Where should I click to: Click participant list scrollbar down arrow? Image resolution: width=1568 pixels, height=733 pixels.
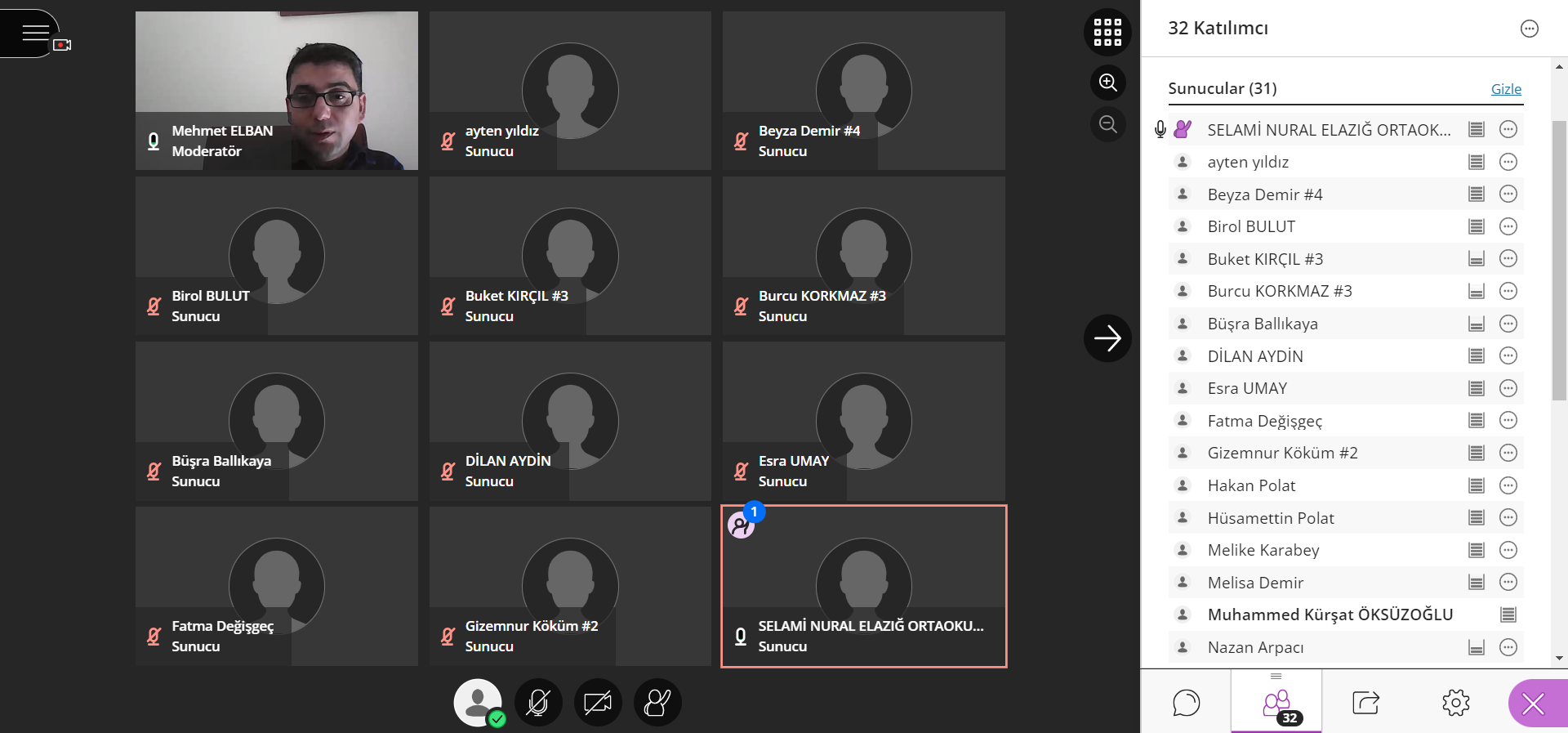[x=1559, y=658]
